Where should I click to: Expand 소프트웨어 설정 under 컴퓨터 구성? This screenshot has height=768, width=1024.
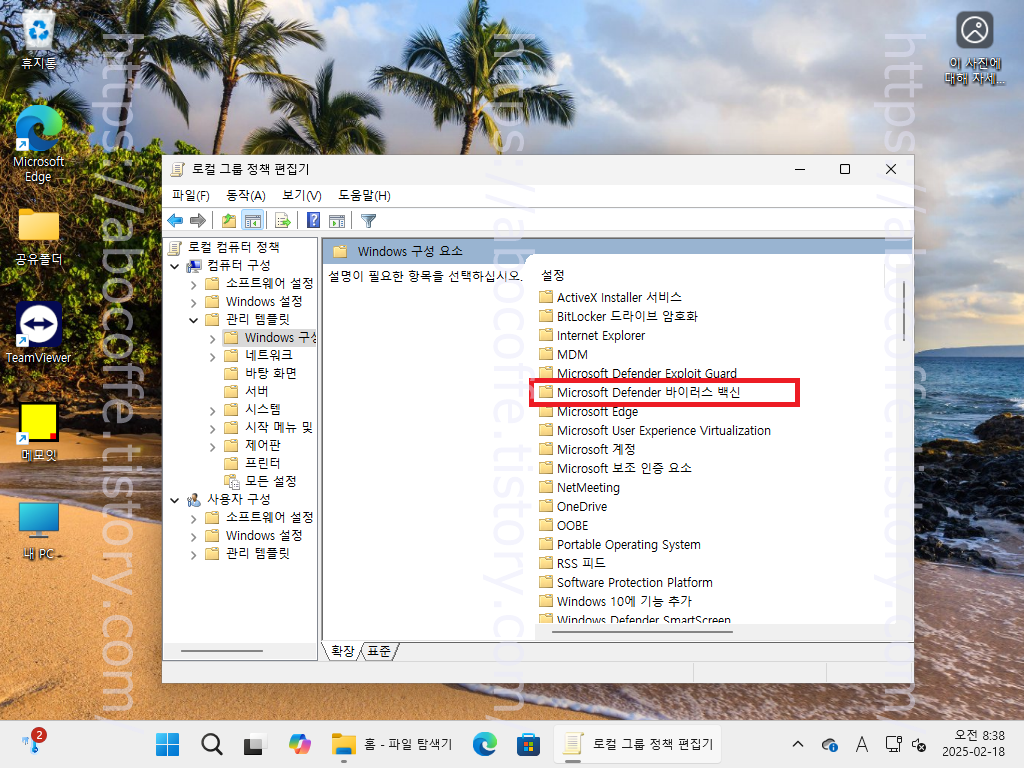(193, 285)
